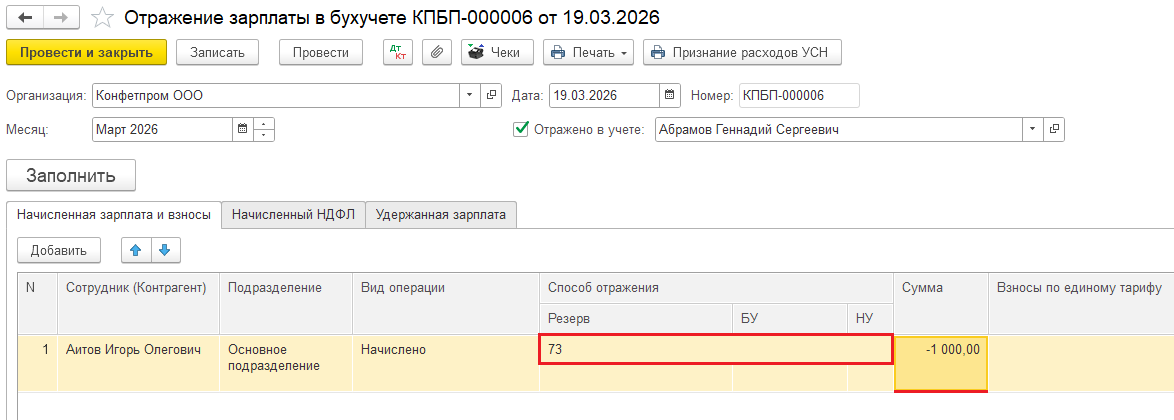Click the Способ отражения column header
The height and width of the screenshot is (420, 1174).
(716, 288)
